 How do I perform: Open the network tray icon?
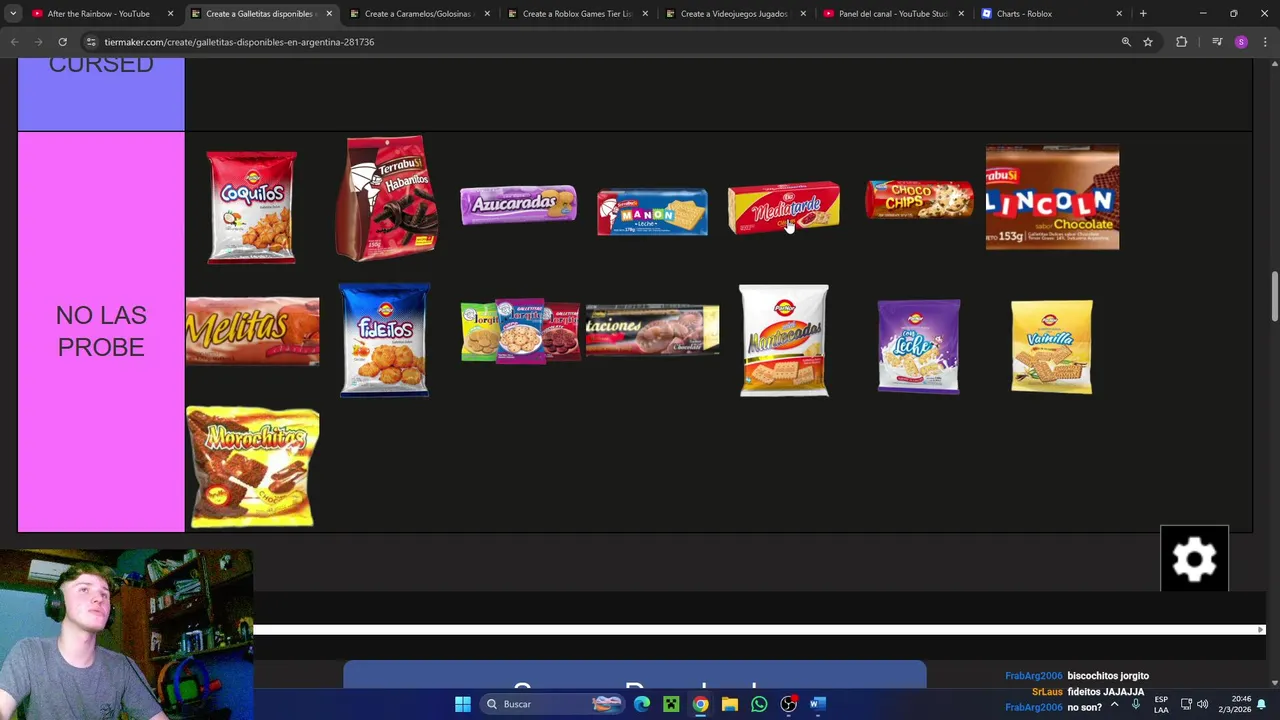[x=1186, y=704]
